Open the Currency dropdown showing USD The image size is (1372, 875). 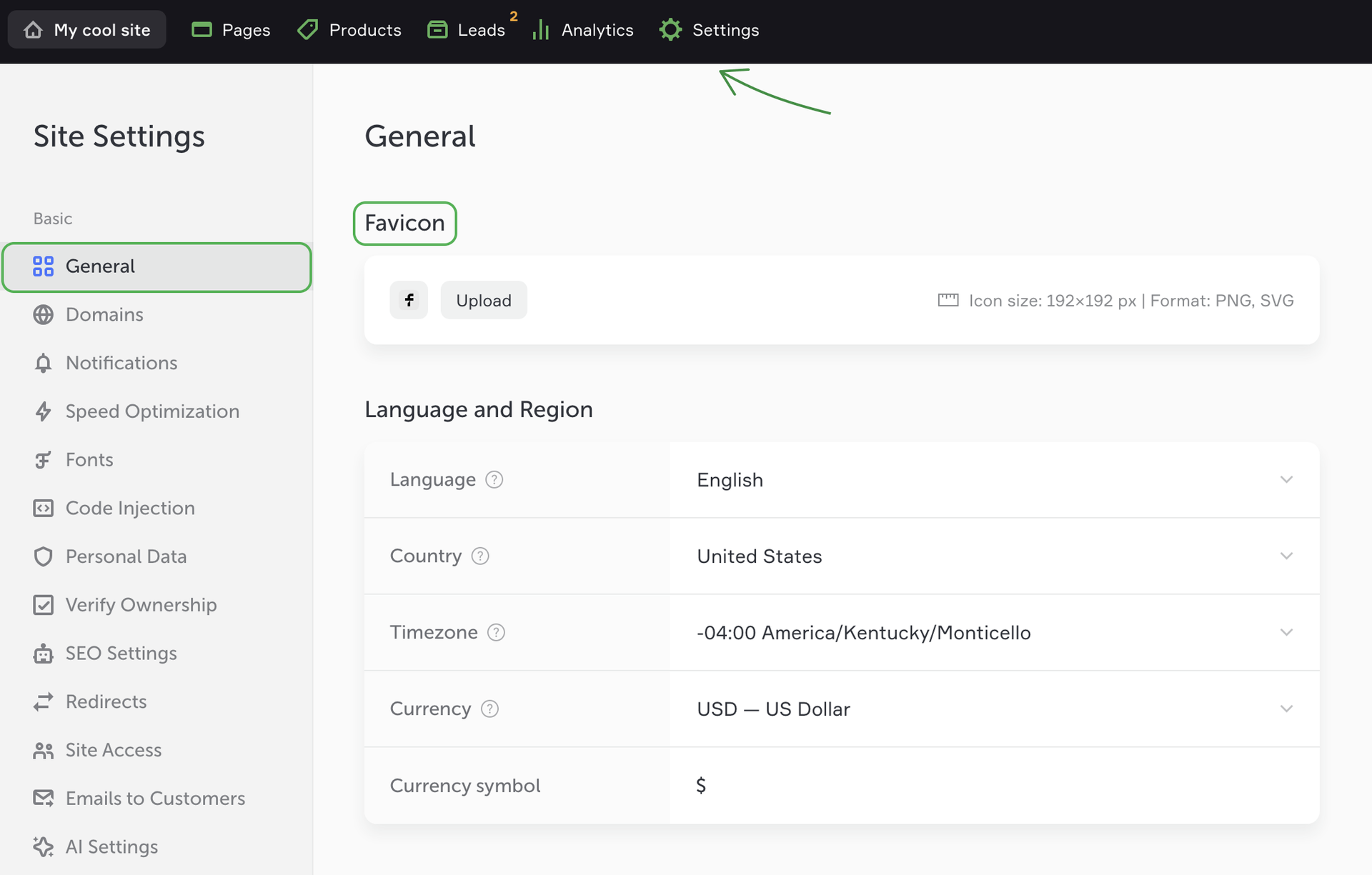pyautogui.click(x=993, y=709)
